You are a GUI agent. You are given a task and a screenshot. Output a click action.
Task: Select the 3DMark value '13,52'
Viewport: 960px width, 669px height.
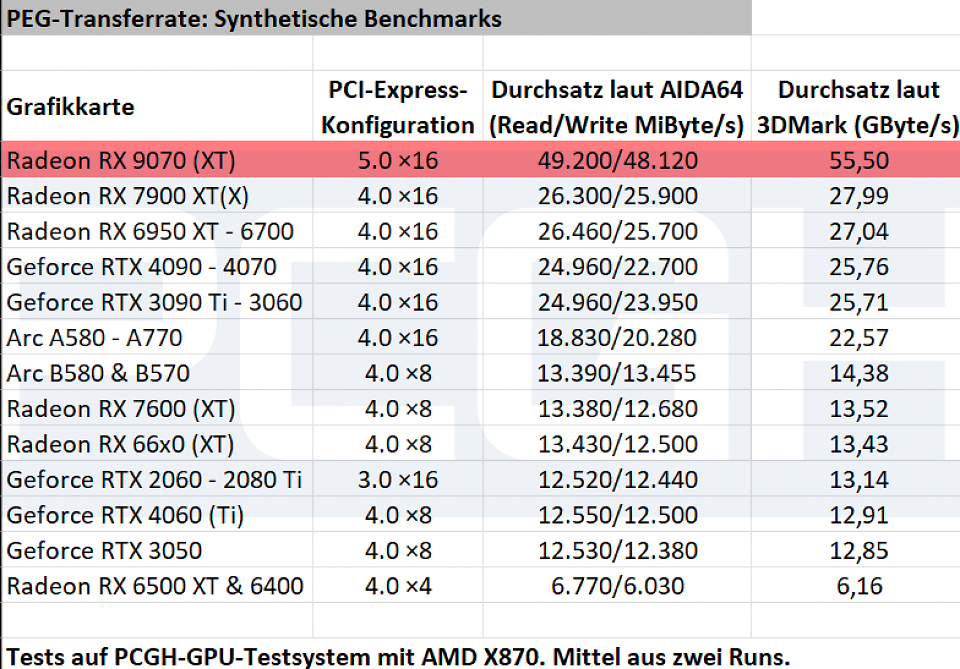click(859, 409)
